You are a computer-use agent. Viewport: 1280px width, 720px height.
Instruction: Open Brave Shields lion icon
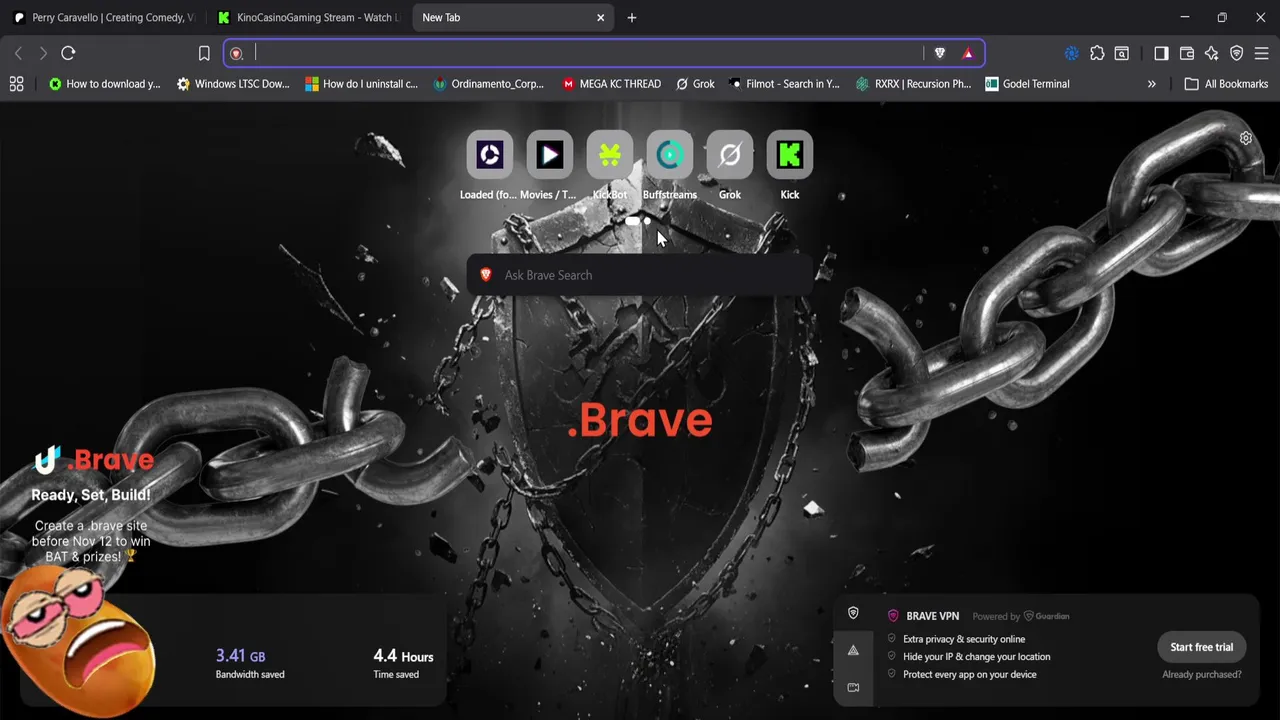(x=939, y=53)
